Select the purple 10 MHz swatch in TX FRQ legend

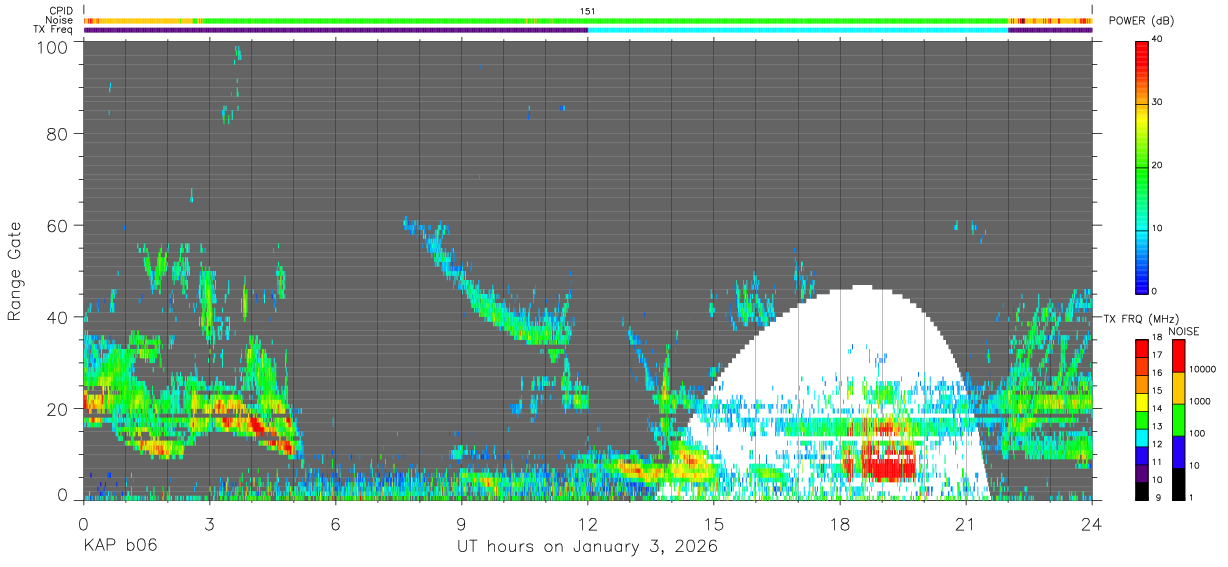click(x=1142, y=473)
